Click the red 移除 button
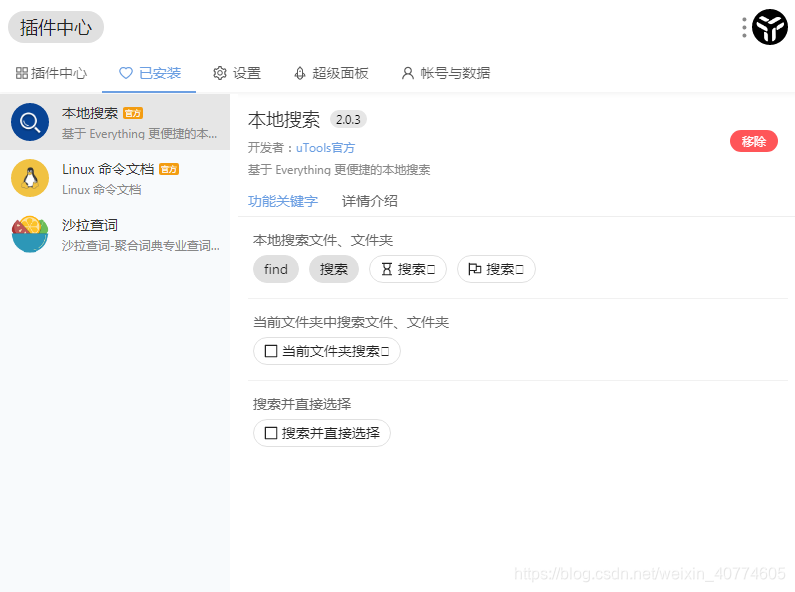795x592 pixels. 753,141
